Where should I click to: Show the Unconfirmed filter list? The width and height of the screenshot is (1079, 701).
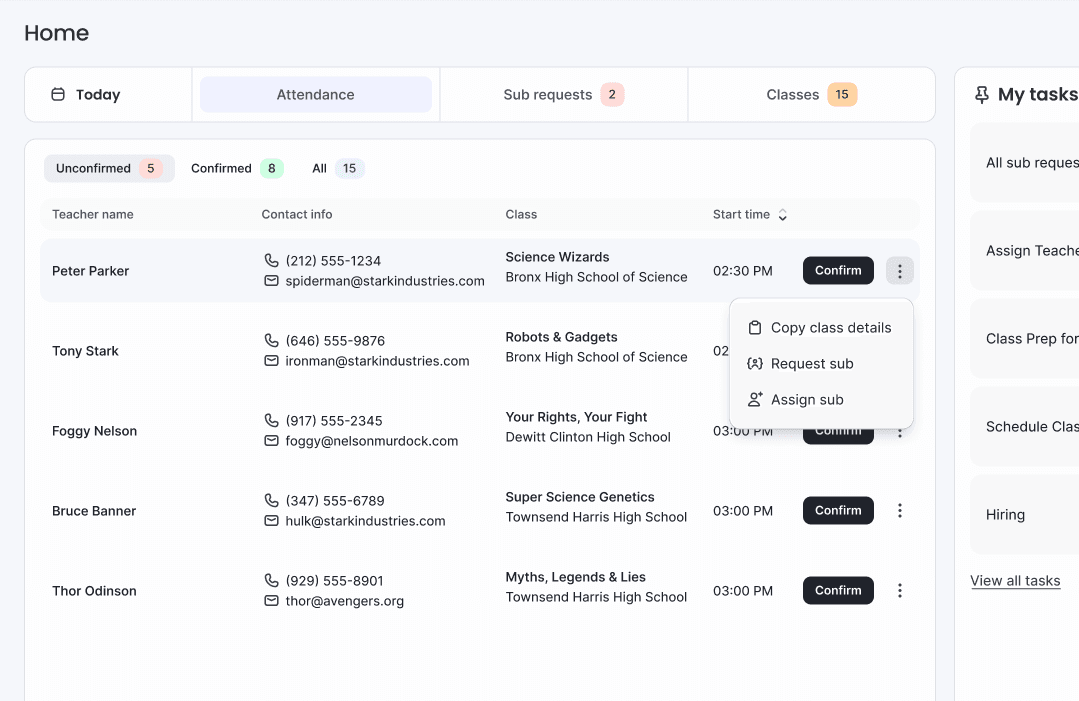[x=109, y=169]
